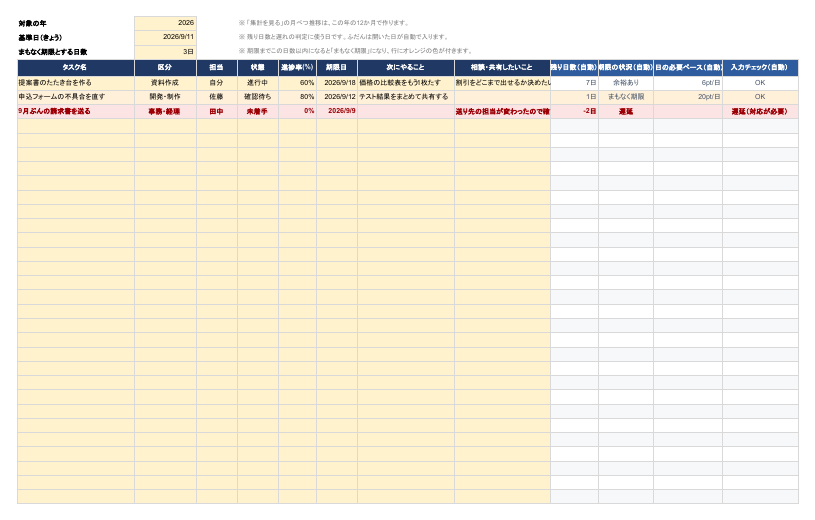Image resolution: width=815 pixels, height=520 pixels.
Task: Click the 佐藤 assignee cell
Action: click(x=217, y=97)
